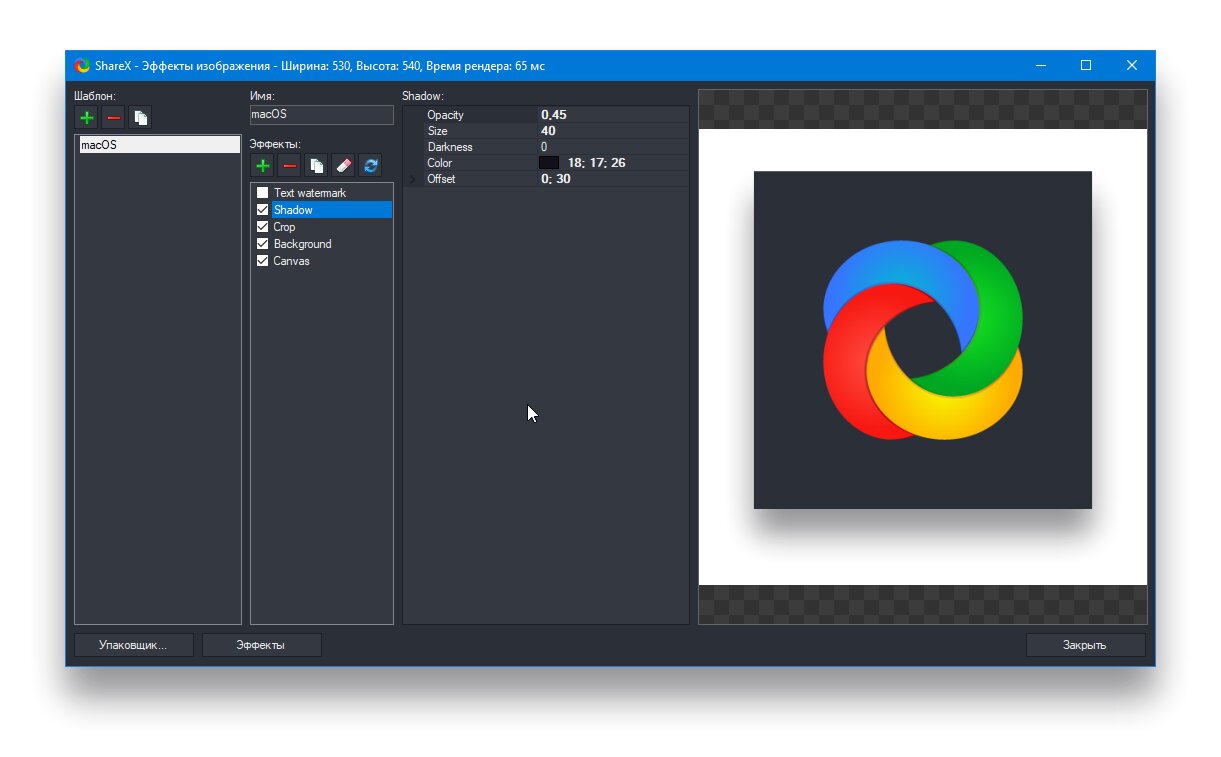Expand the Offset property row arrow

click(x=413, y=179)
